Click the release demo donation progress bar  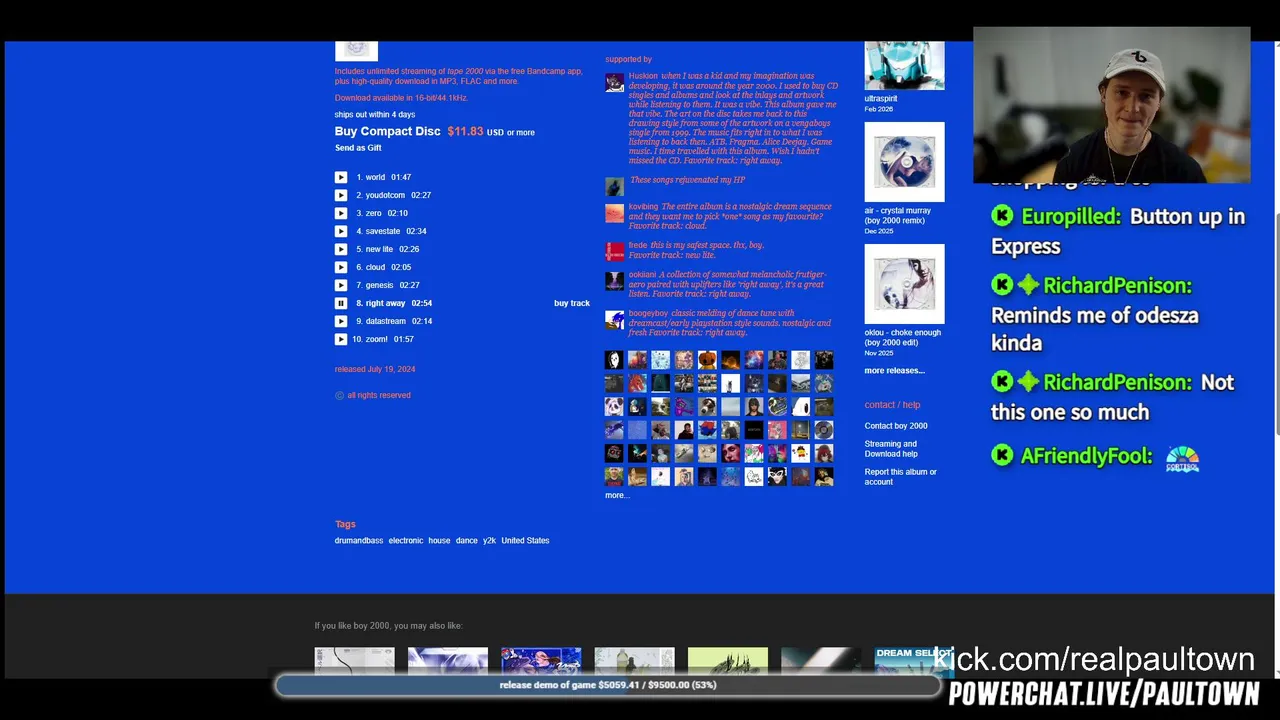(608, 685)
